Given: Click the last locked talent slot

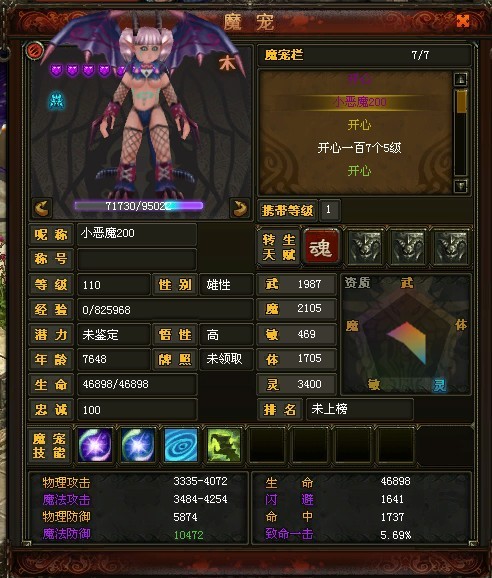Looking at the screenshot, I should (451, 247).
